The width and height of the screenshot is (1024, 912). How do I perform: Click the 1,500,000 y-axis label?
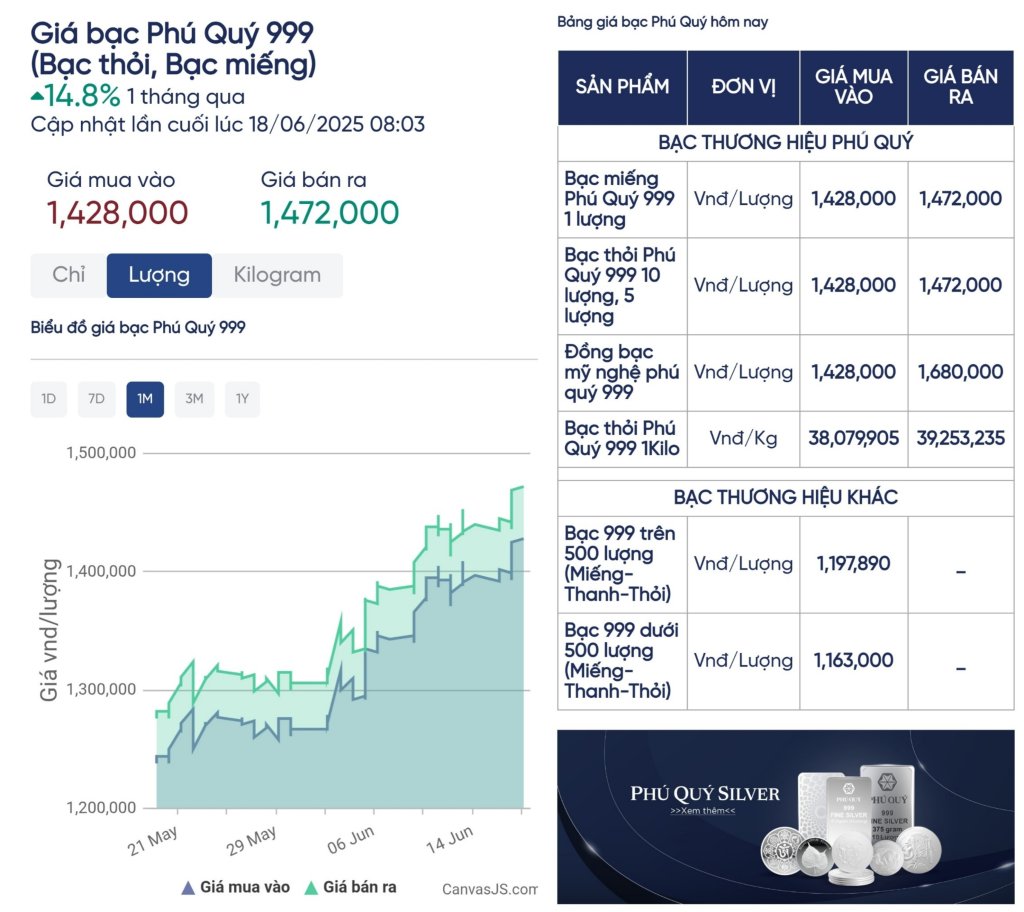101,453
